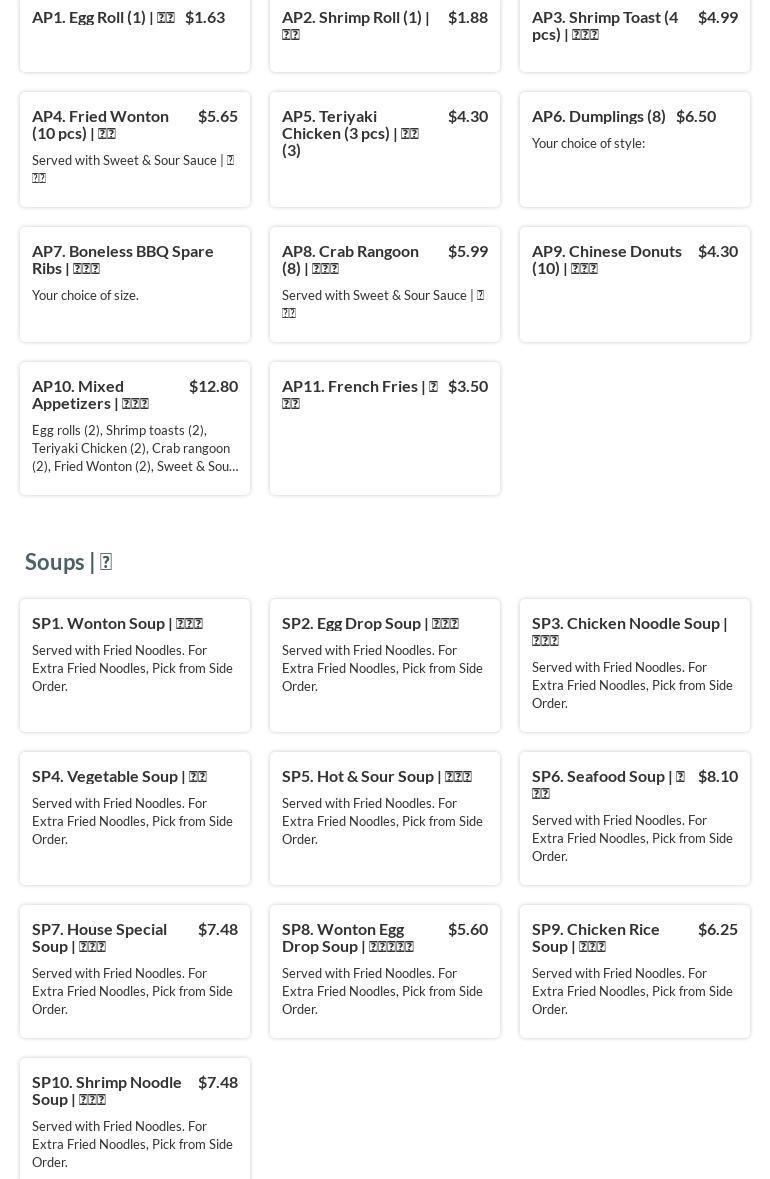Open SP1 Wonton Soup item

click(134, 665)
